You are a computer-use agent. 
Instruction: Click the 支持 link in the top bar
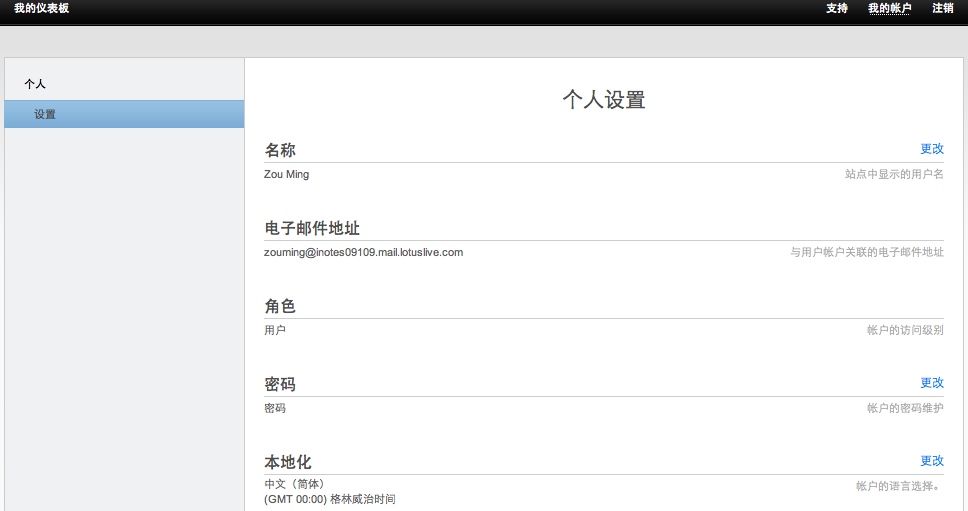coord(837,8)
